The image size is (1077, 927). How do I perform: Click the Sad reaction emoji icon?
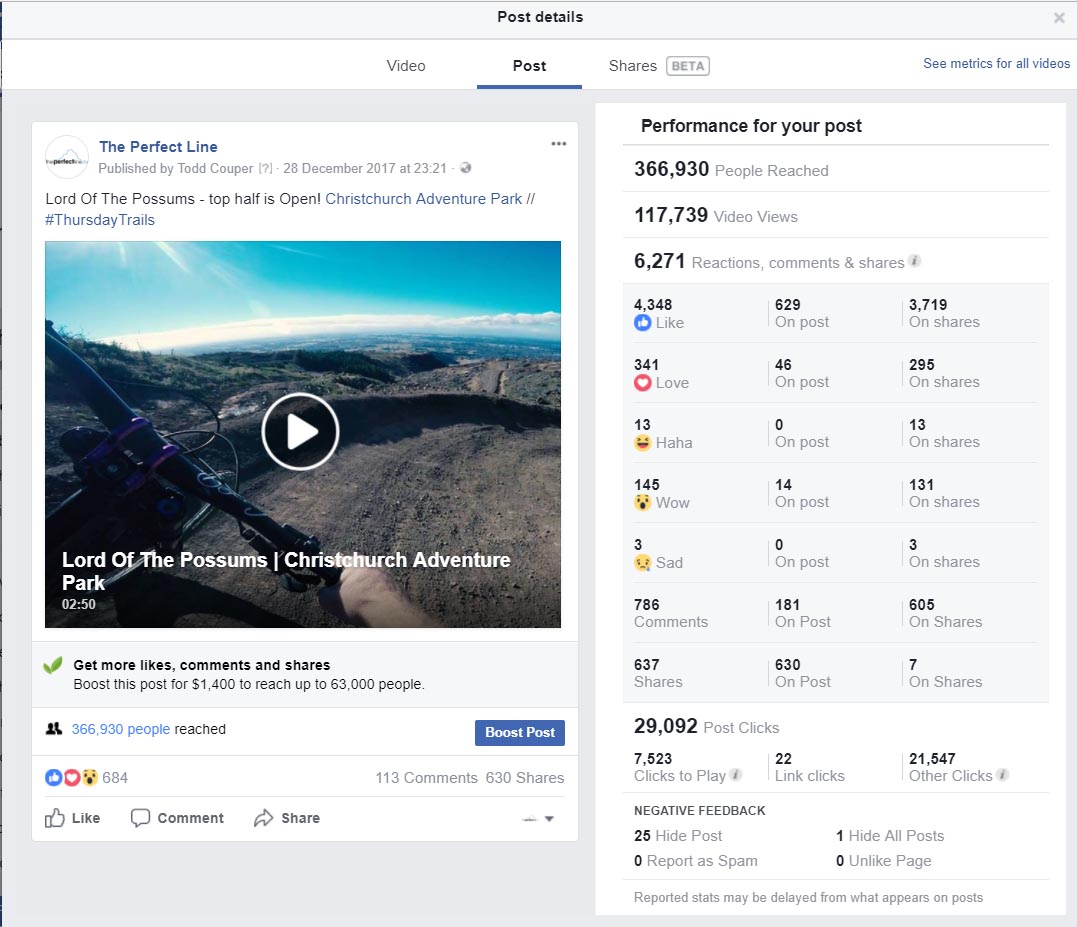642,563
